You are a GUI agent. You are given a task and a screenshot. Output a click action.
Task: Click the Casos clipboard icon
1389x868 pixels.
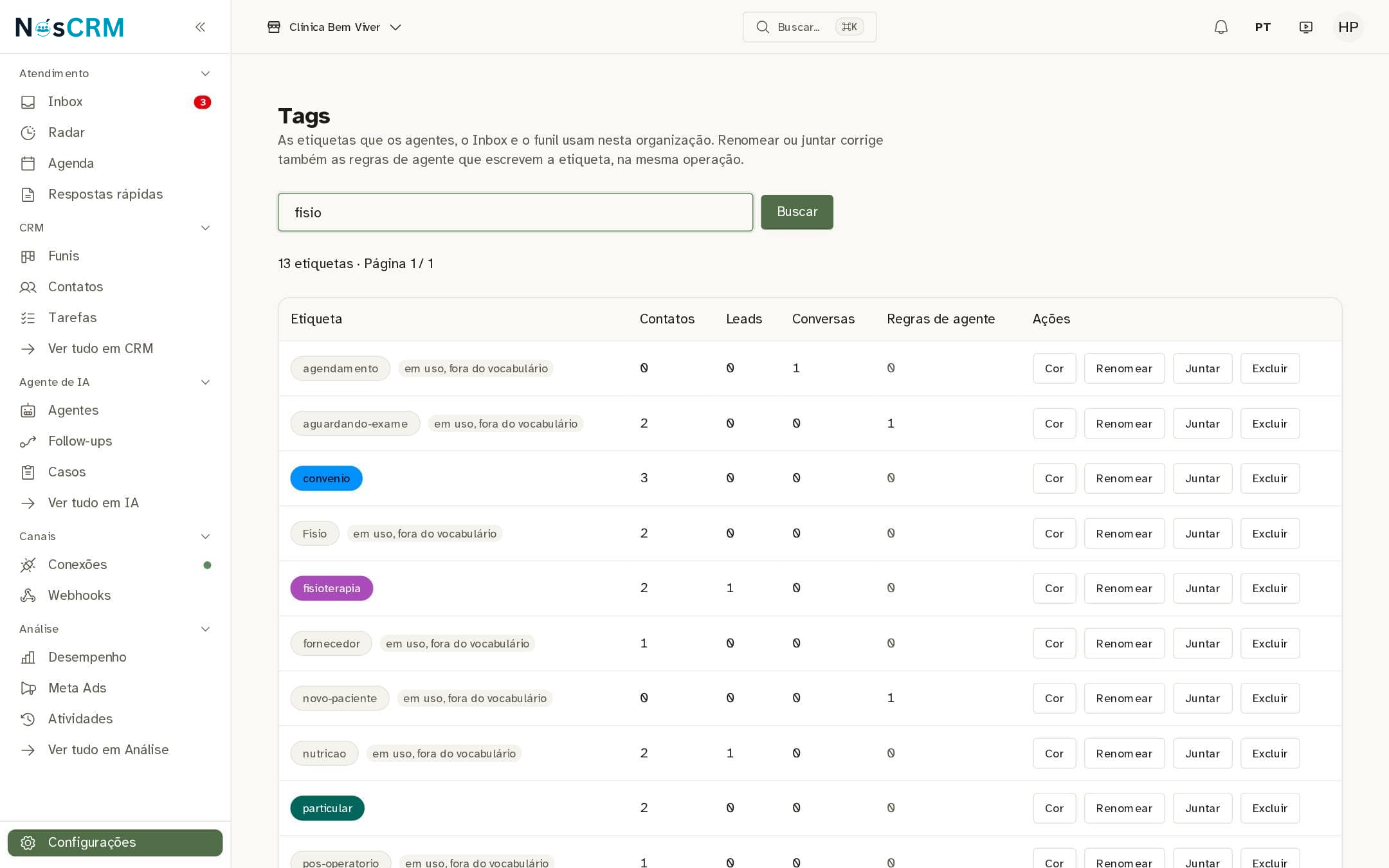click(28, 473)
